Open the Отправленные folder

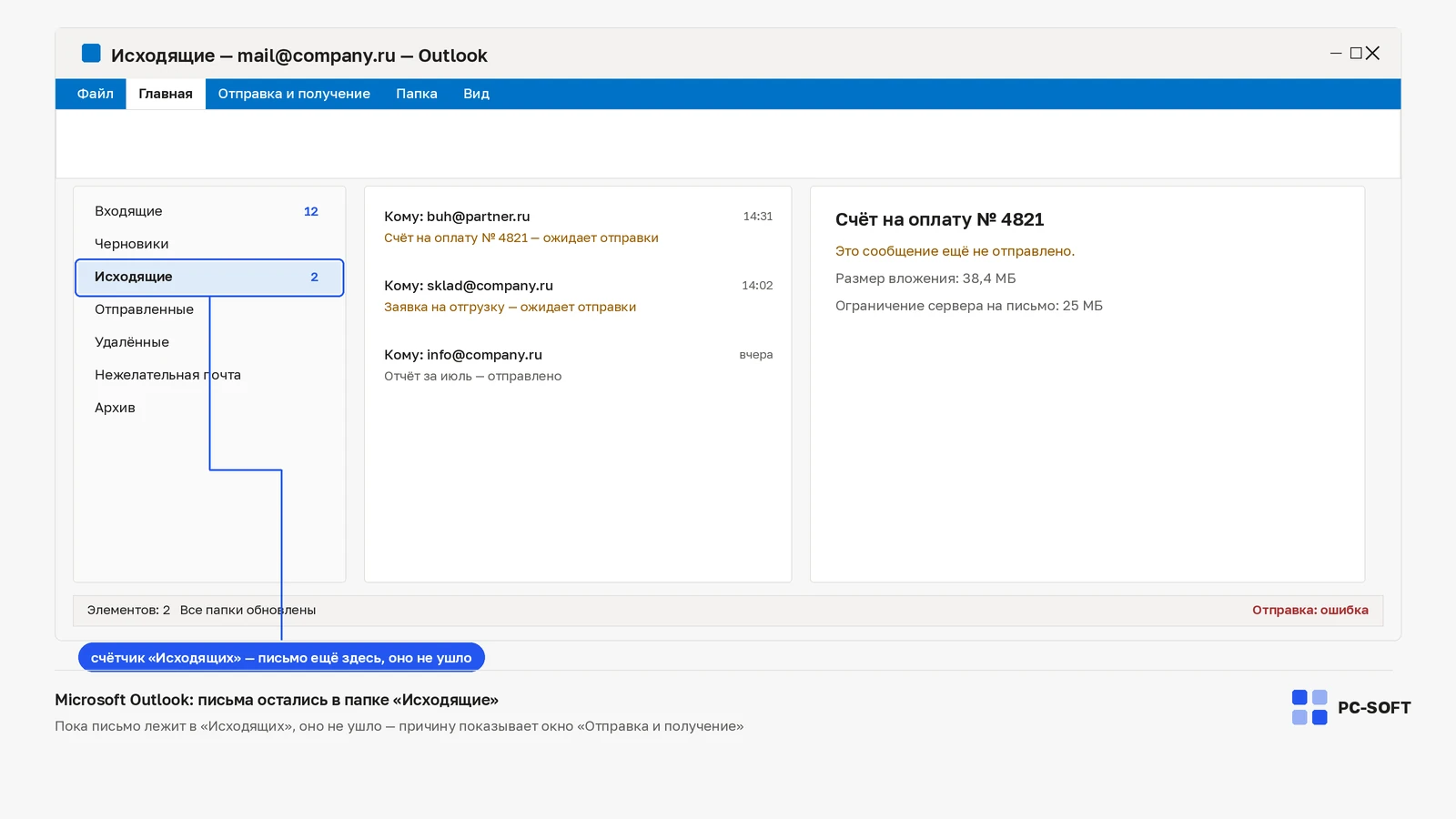click(209, 309)
